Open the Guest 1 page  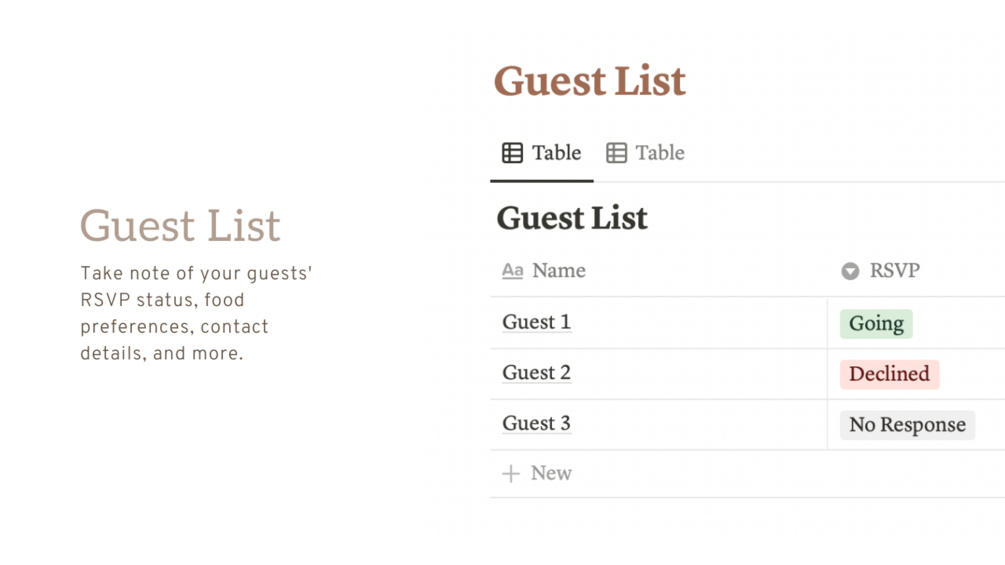coord(536,322)
